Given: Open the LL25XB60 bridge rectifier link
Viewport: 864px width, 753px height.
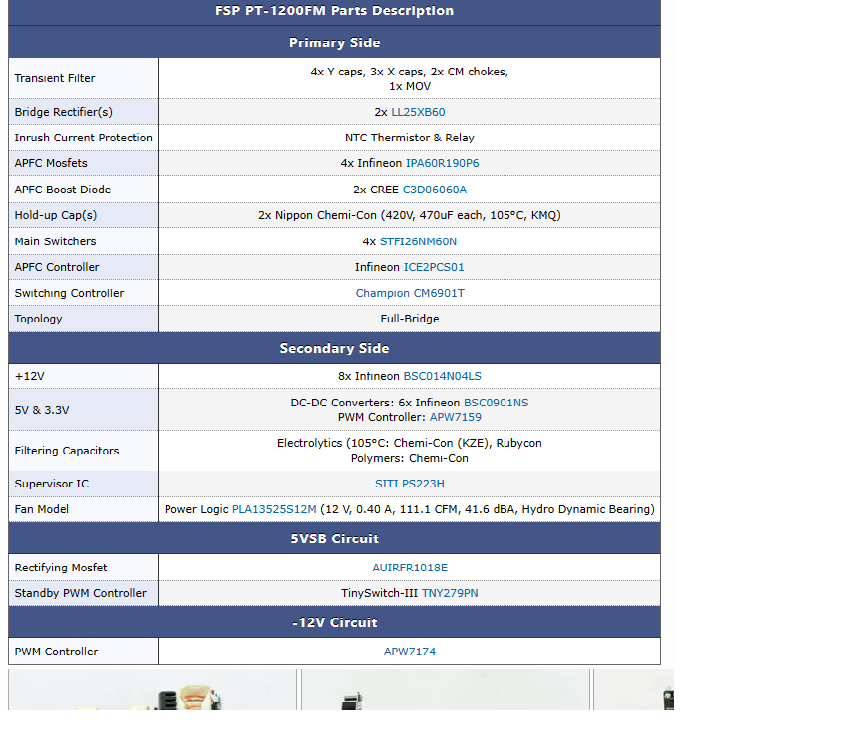Looking at the screenshot, I should point(418,112).
